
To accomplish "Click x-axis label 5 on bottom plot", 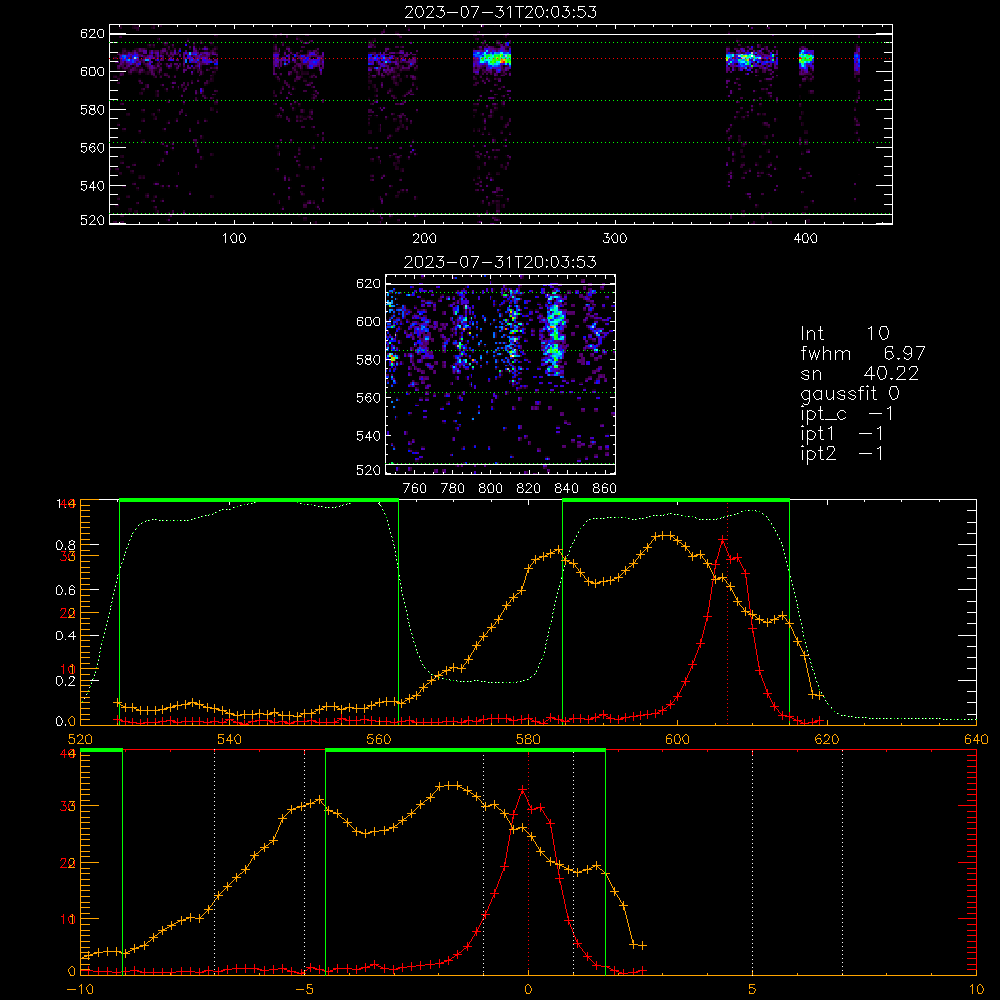I will pyautogui.click(x=753, y=989).
